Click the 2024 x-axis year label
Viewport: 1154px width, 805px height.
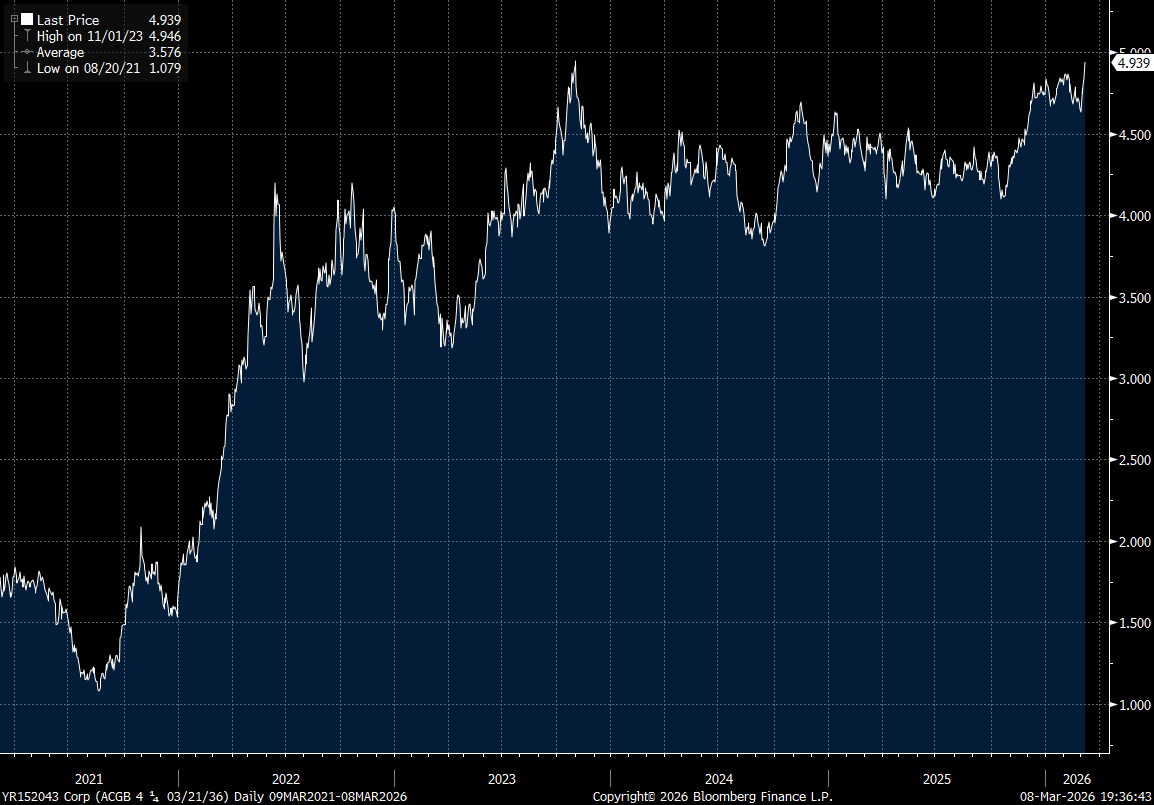[719, 779]
